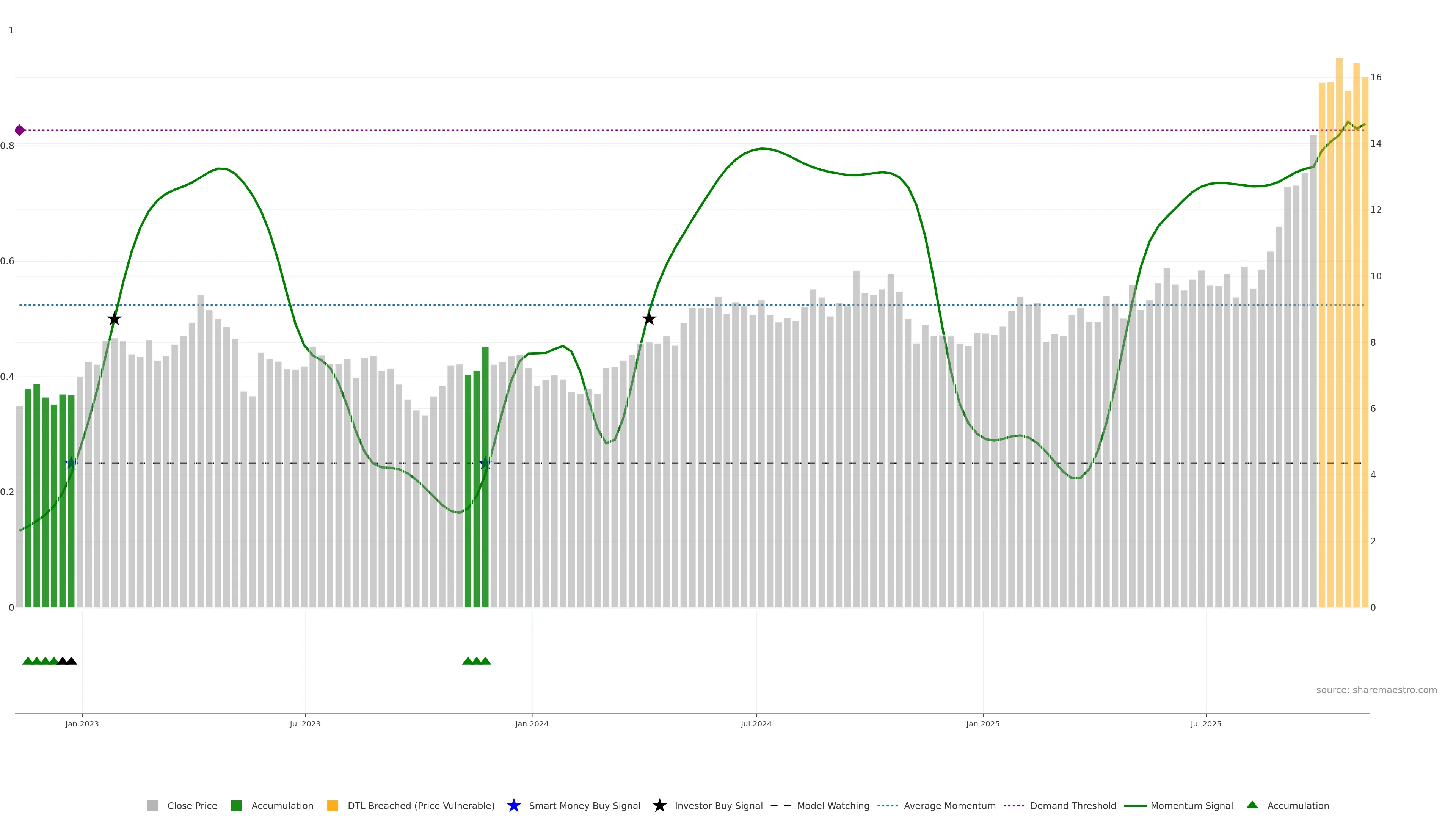Screen dimensions: 1456x819
Task: Toggle Close Price legend entry
Action: [191, 806]
